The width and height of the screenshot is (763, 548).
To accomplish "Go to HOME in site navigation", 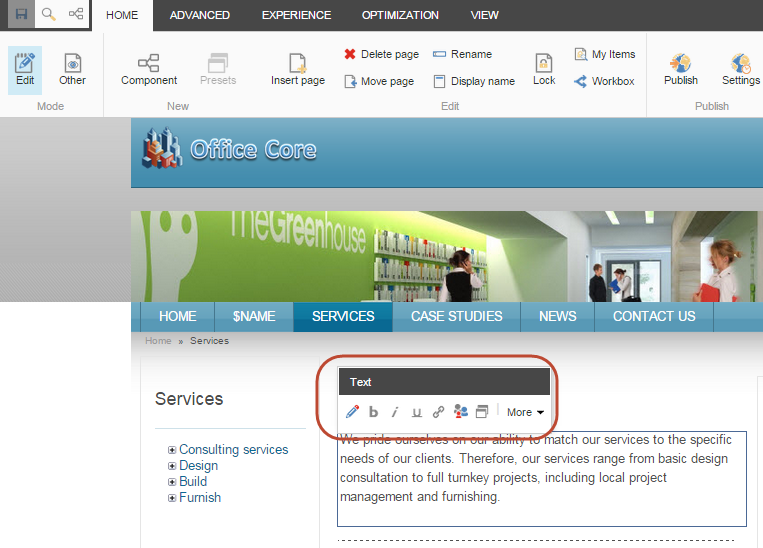I will tap(178, 316).
